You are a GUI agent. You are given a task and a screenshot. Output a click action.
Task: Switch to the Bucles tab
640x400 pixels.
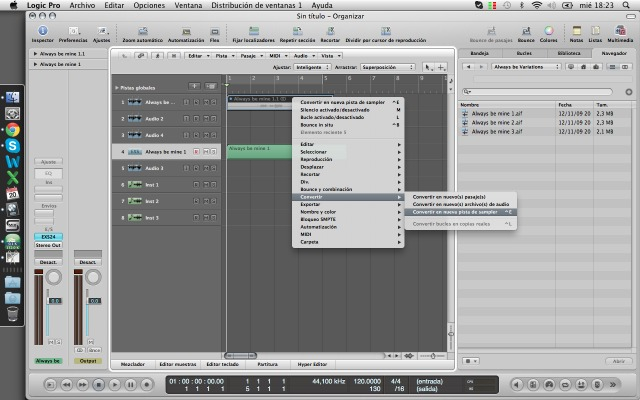pos(524,52)
